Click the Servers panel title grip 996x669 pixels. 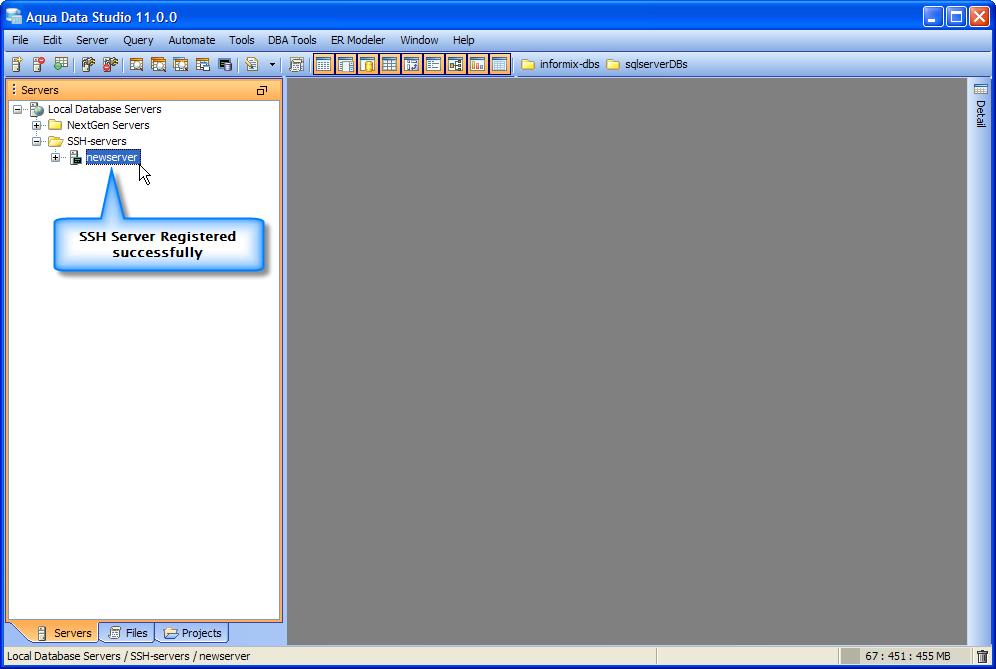click(x=13, y=90)
